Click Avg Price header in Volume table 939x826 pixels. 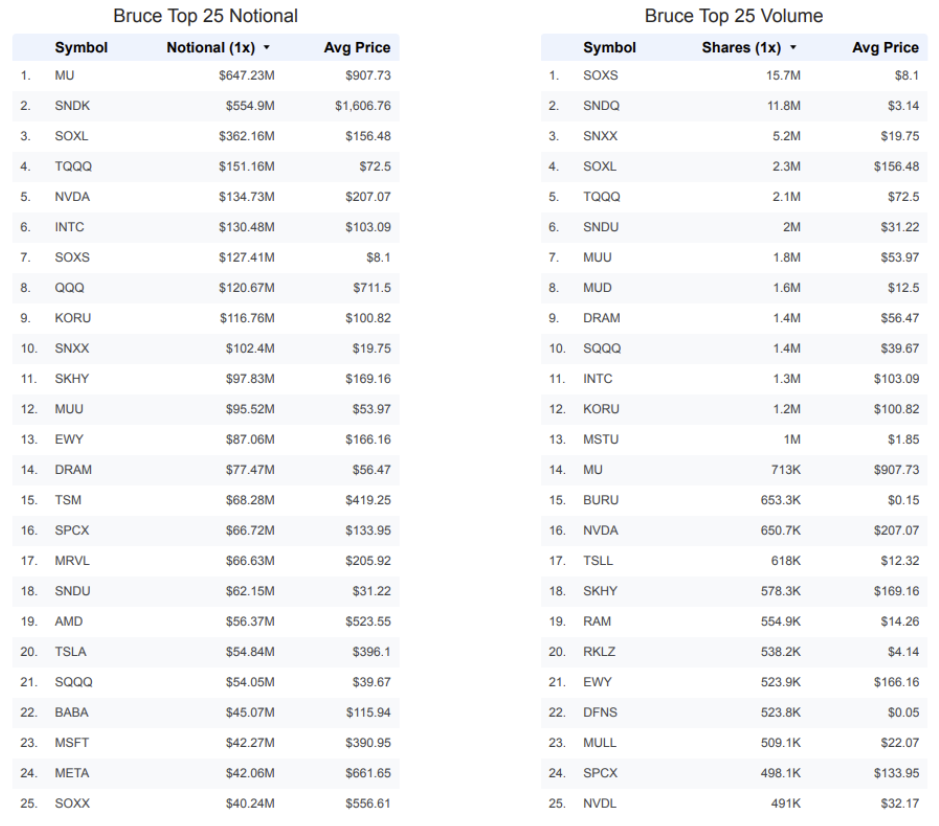[885, 47]
